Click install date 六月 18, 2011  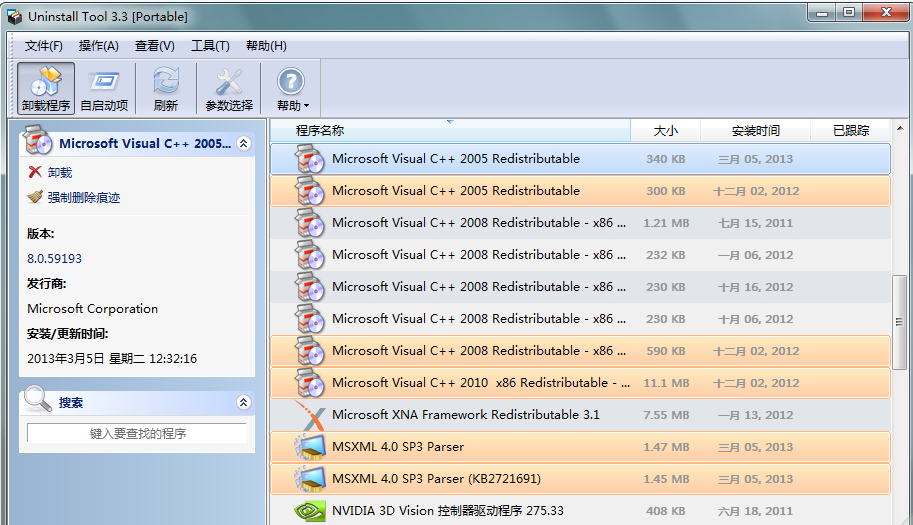click(x=755, y=511)
